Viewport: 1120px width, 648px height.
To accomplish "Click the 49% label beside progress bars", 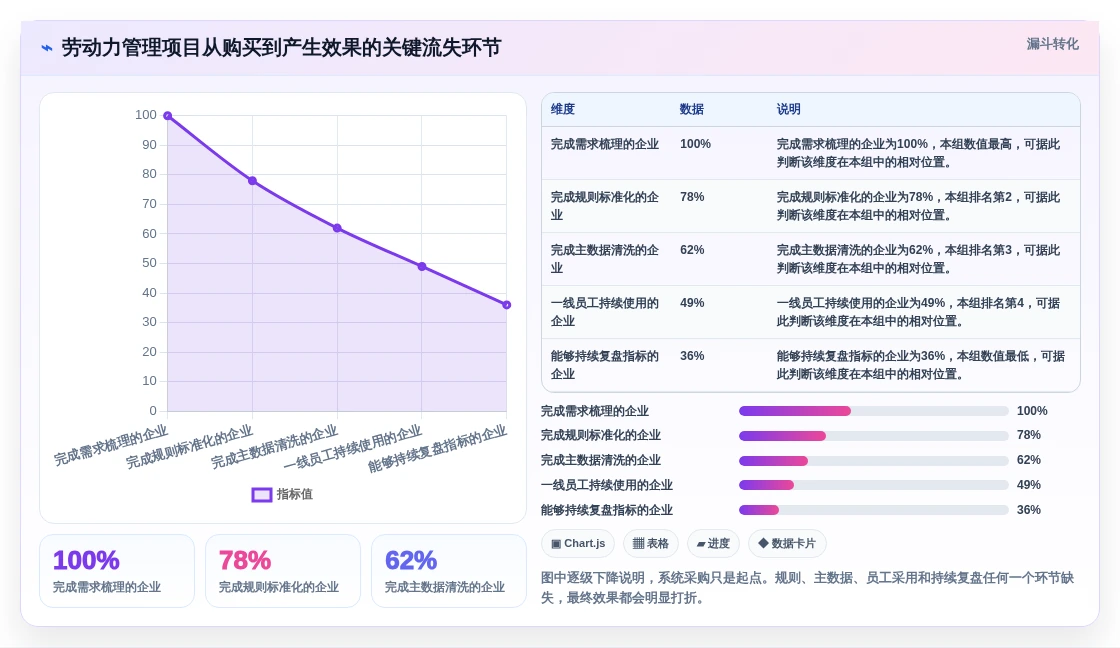I will click(1029, 485).
